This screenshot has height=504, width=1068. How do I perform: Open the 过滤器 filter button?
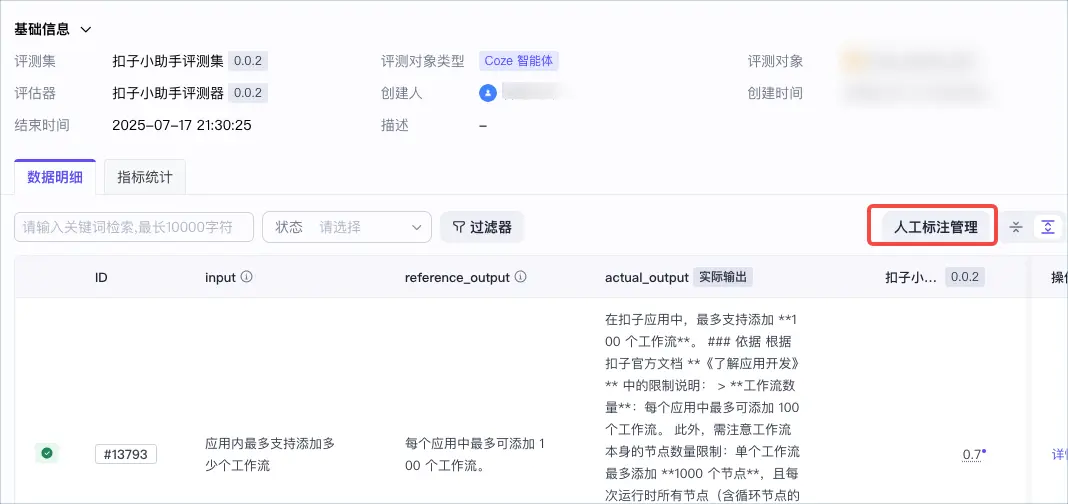482,227
